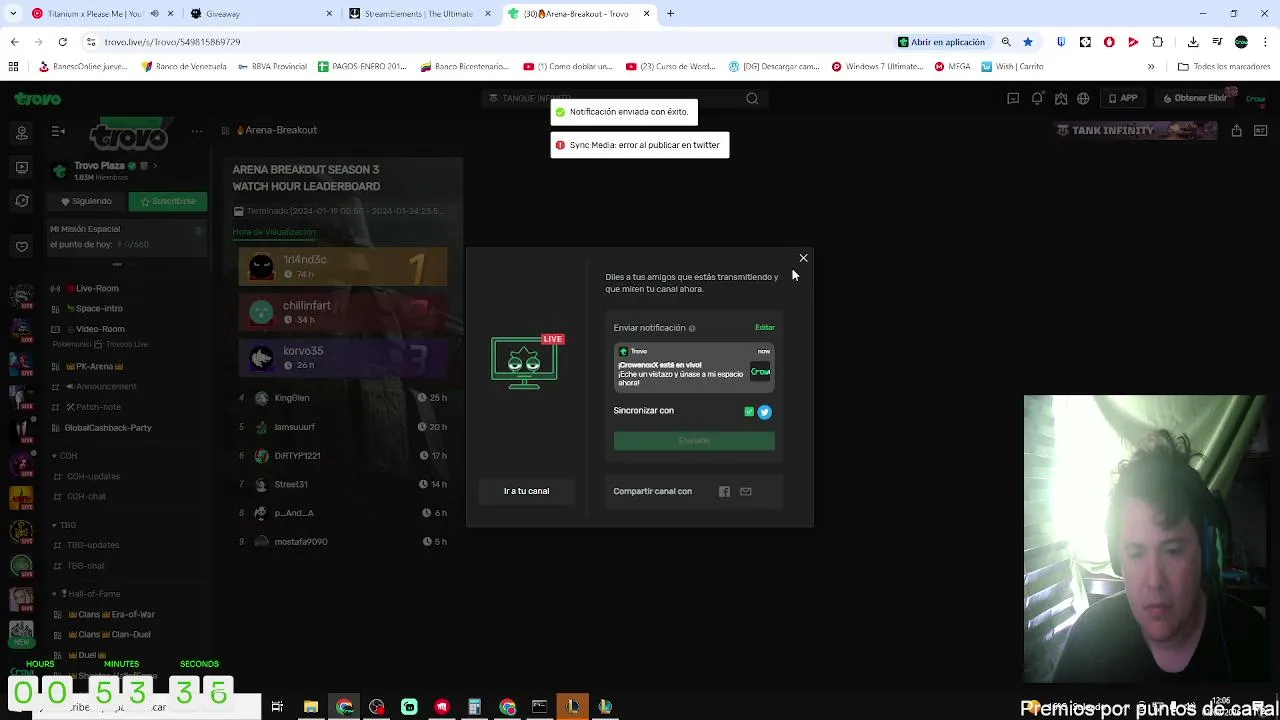The width and height of the screenshot is (1280, 720).
Task: Switch to the StreamElements browser tab
Action: coord(420,14)
